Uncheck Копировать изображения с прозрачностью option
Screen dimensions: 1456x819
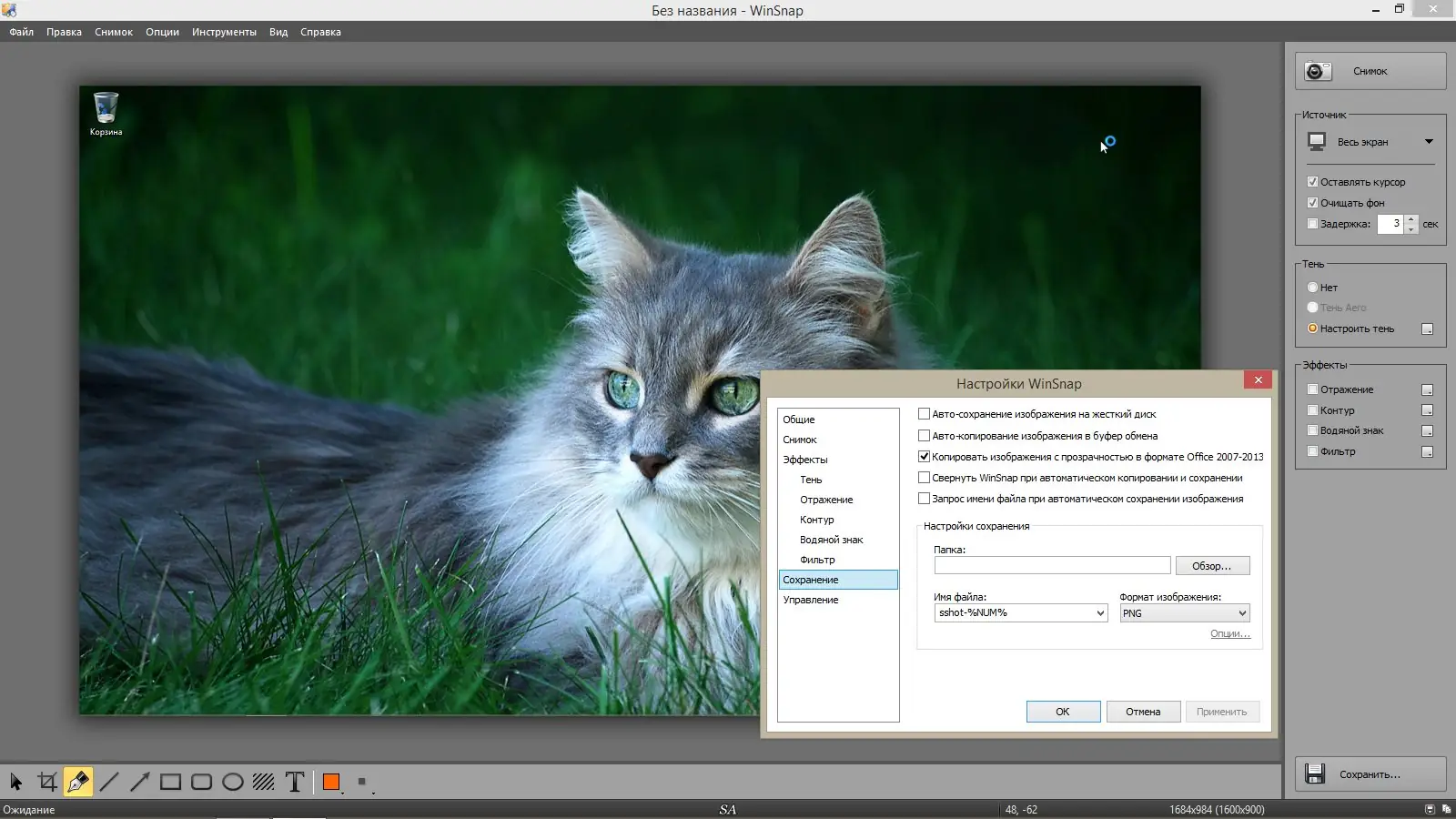click(924, 456)
